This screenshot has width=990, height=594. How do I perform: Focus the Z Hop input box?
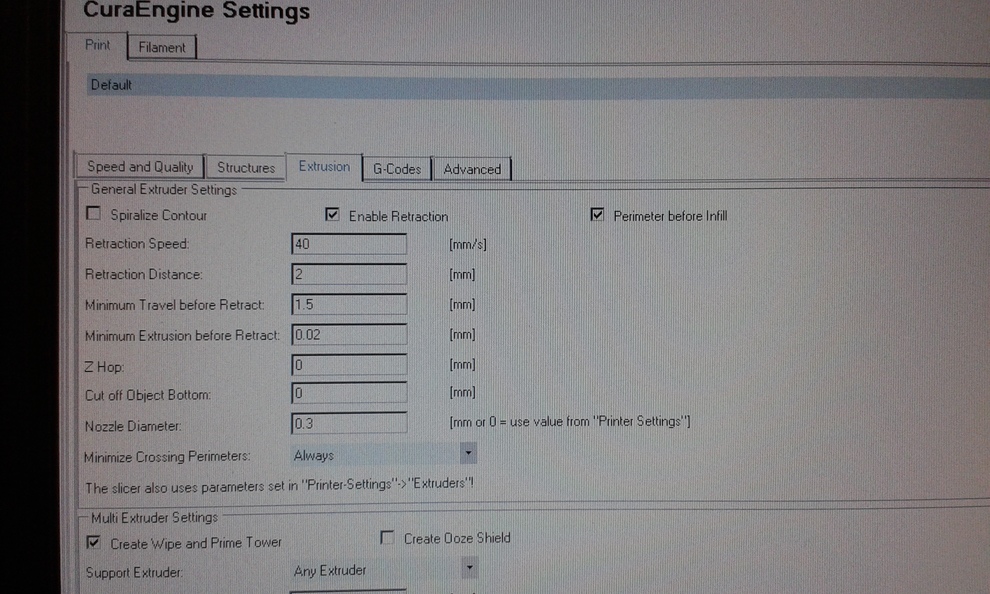pos(349,365)
